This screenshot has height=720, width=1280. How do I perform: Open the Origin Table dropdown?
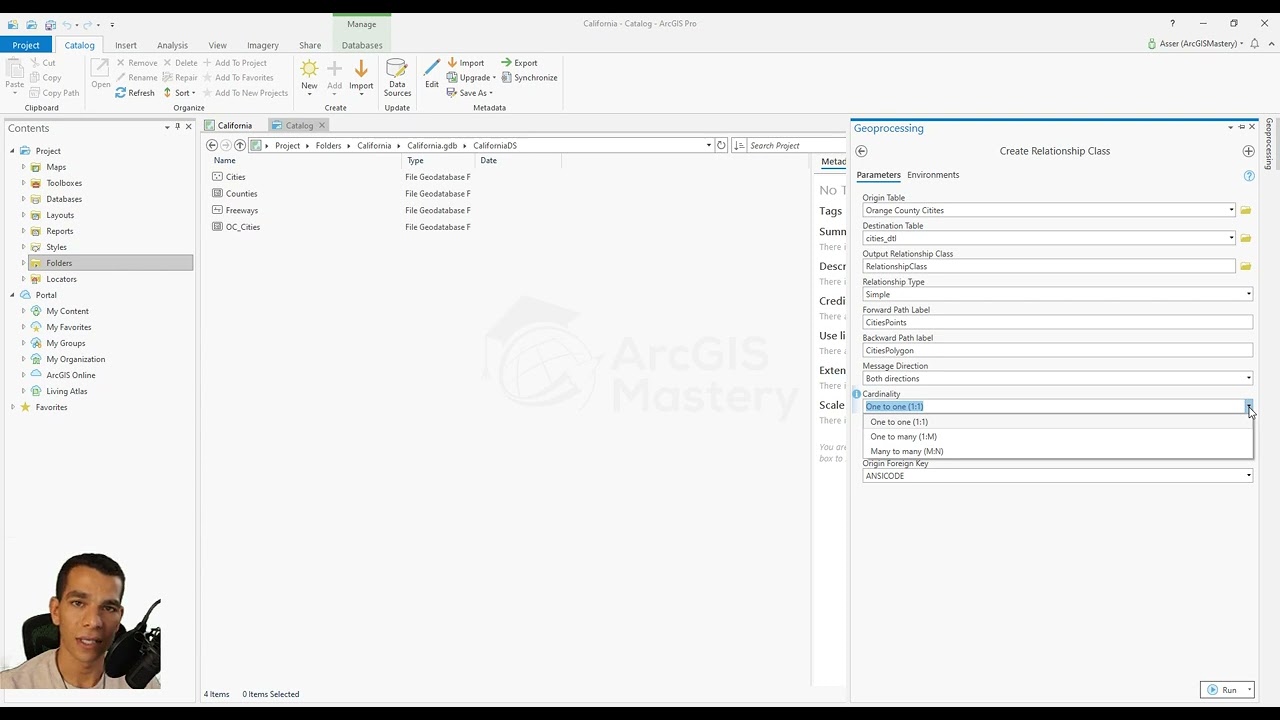tap(1231, 210)
